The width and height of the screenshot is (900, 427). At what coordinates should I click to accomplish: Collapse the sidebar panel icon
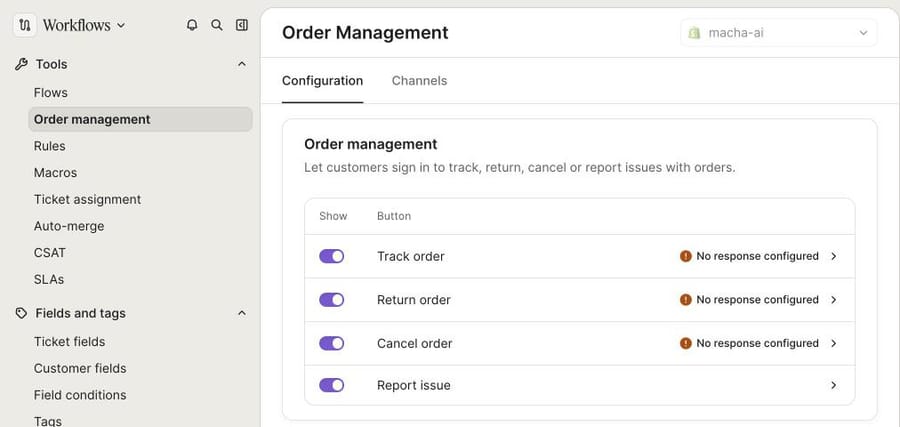click(x=242, y=25)
